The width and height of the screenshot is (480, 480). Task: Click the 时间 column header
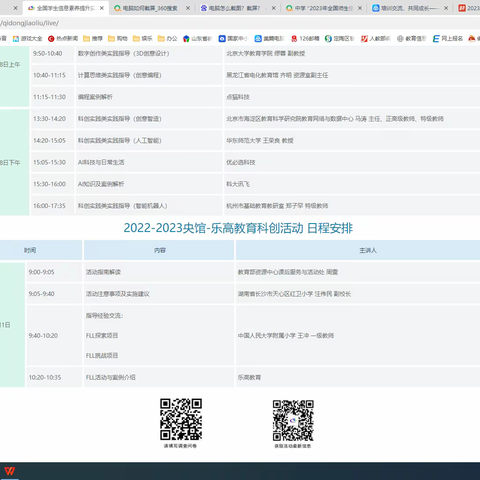41,250
